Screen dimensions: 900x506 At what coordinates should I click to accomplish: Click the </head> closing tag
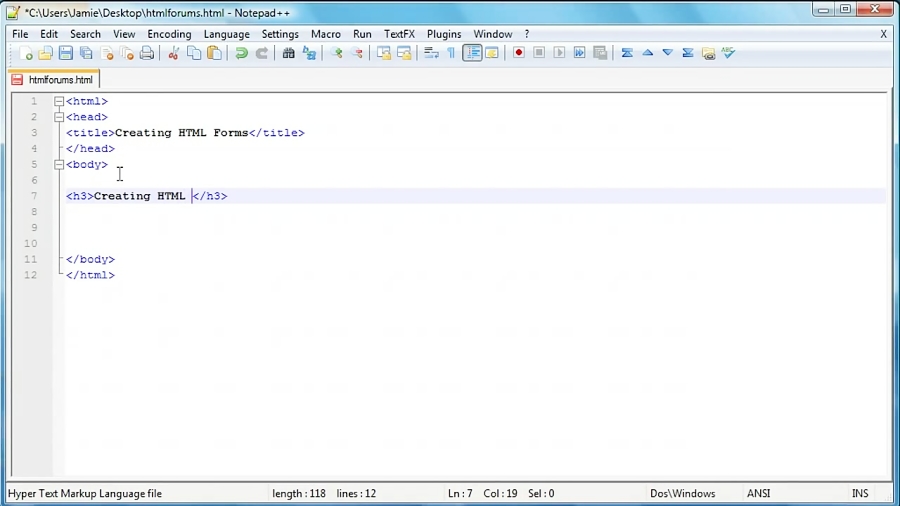pyautogui.click(x=90, y=149)
